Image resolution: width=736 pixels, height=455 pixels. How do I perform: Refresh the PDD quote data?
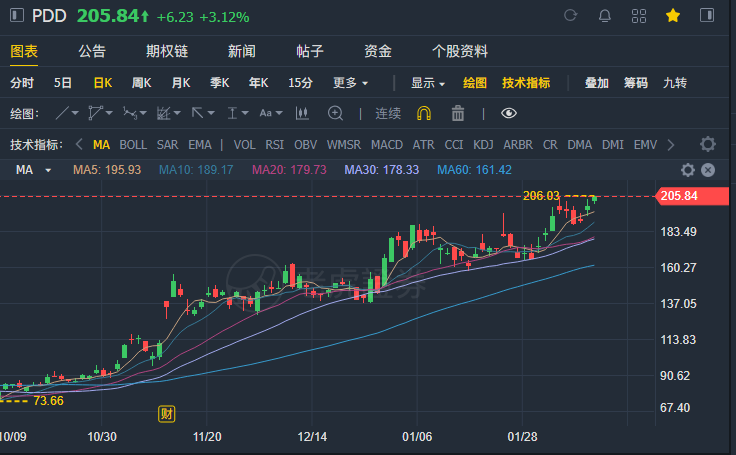point(570,15)
